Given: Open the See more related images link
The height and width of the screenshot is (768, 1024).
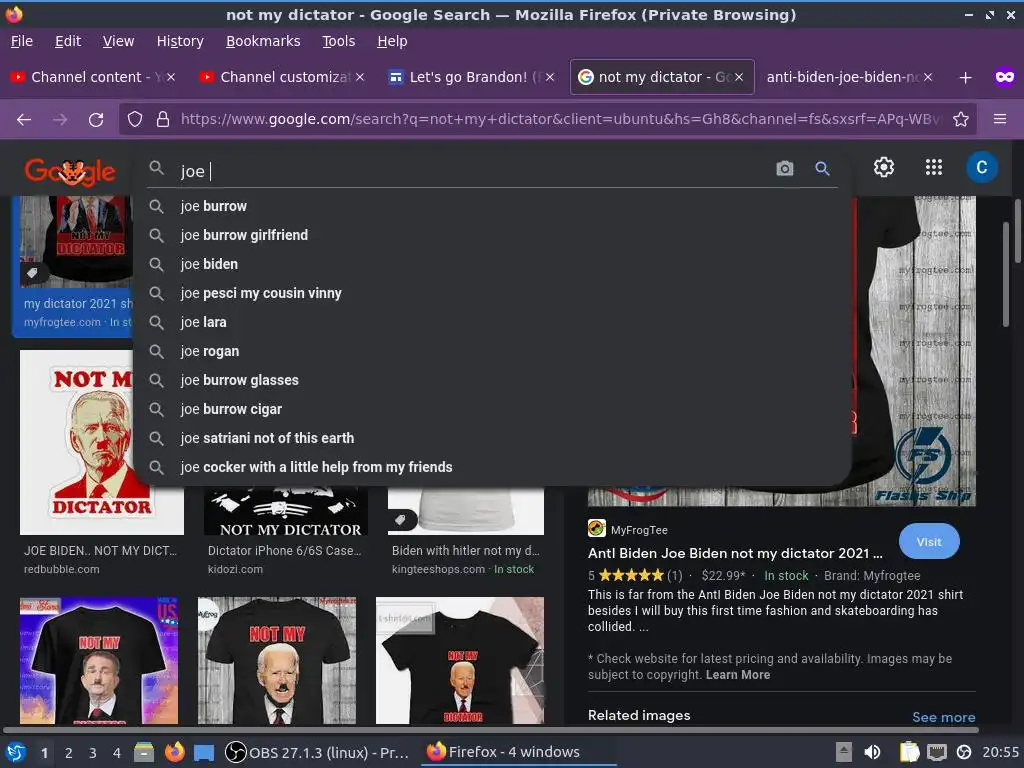Looking at the screenshot, I should click(x=943, y=717).
